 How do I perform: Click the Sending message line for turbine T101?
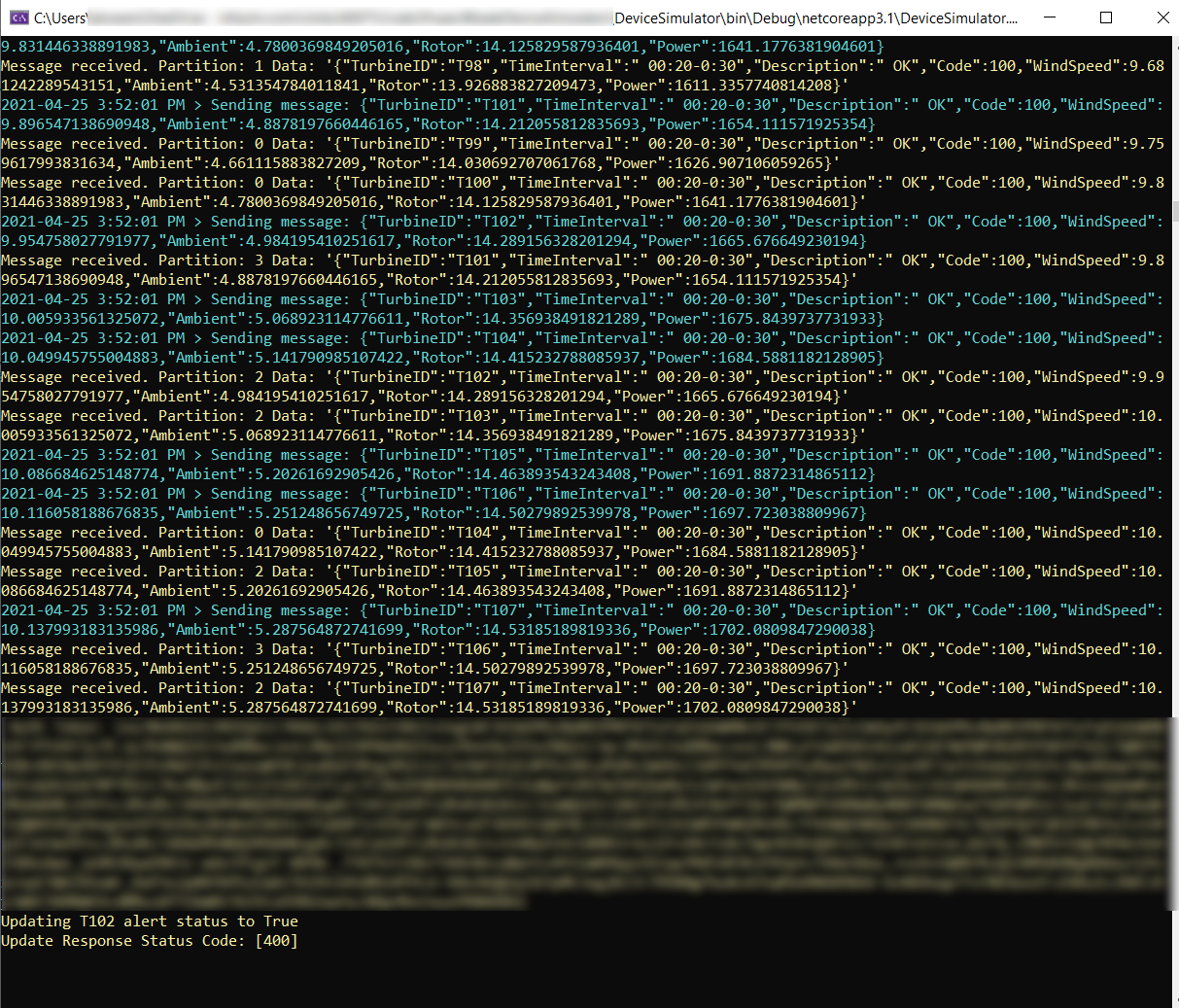(x=581, y=105)
